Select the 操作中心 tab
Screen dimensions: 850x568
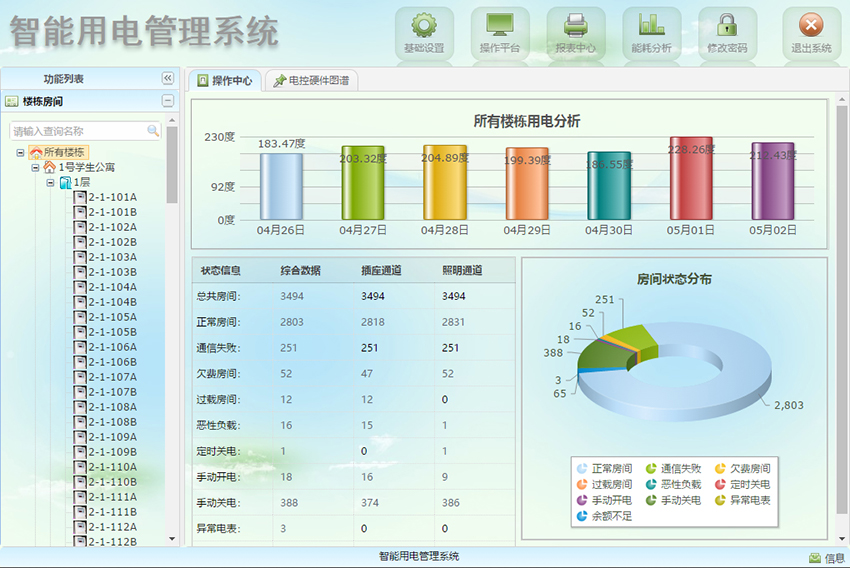tap(225, 81)
